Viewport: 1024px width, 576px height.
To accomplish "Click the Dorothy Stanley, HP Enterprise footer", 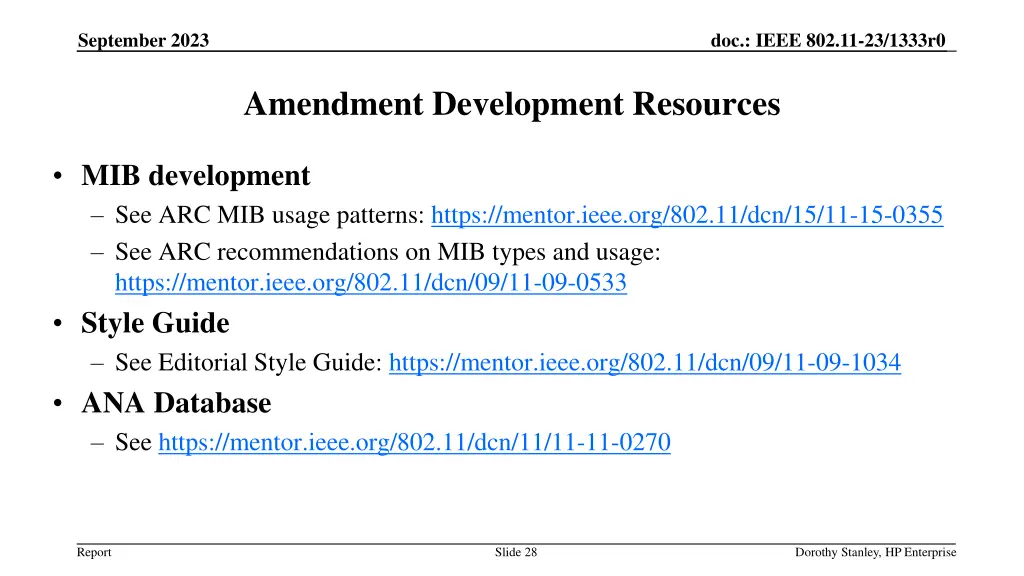I will click(x=875, y=552).
